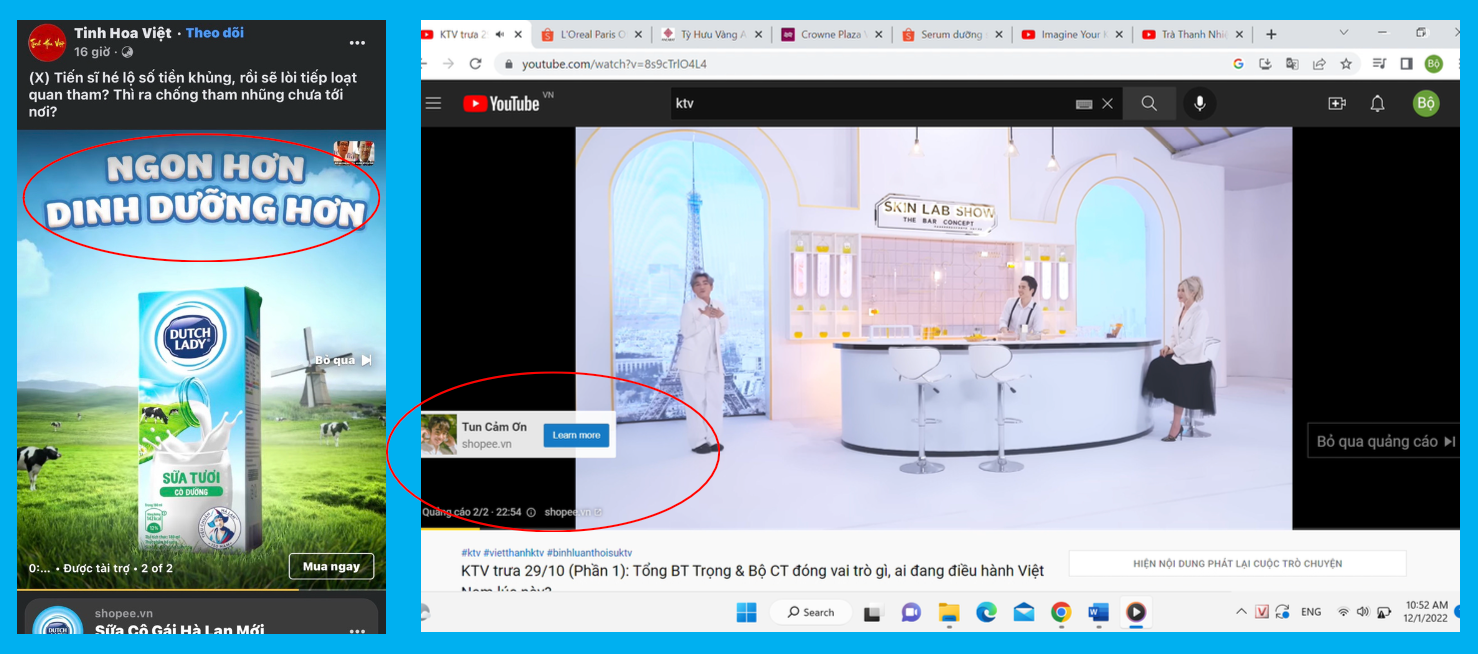Open Windows Start menu
Image resolution: width=1478 pixels, height=654 pixels.
click(x=747, y=612)
